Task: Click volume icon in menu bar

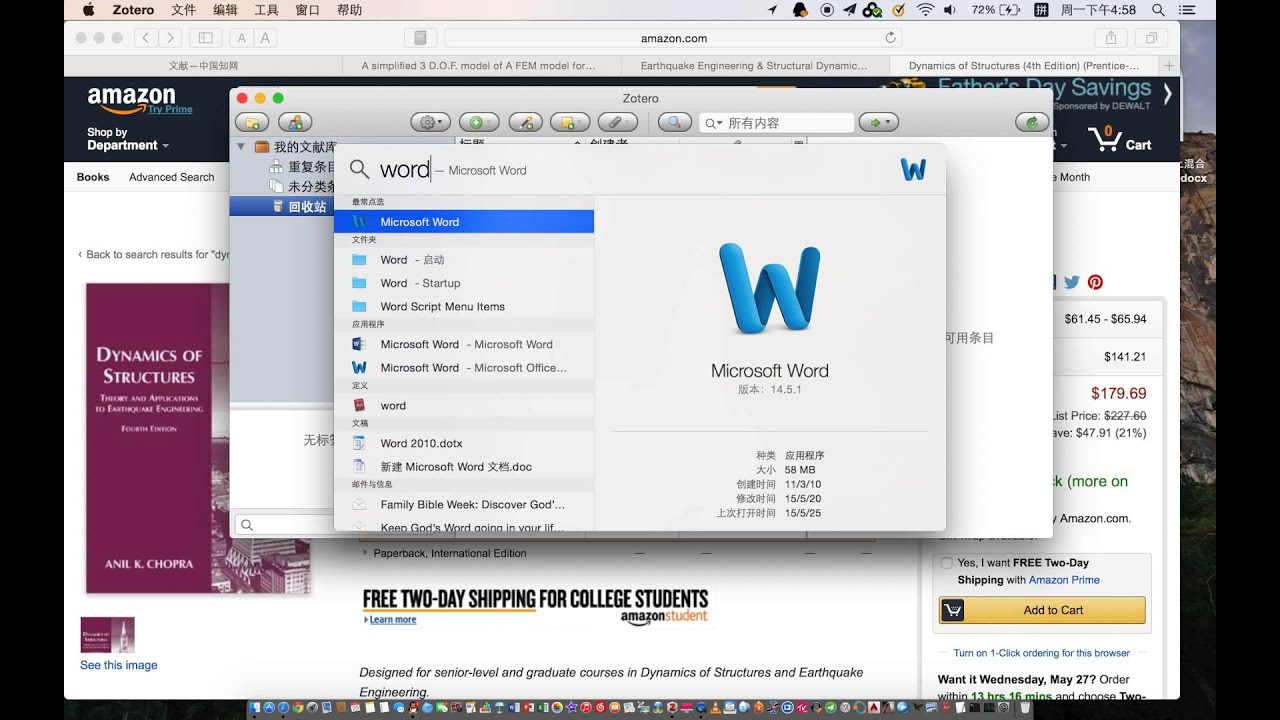Action: pos(950,10)
